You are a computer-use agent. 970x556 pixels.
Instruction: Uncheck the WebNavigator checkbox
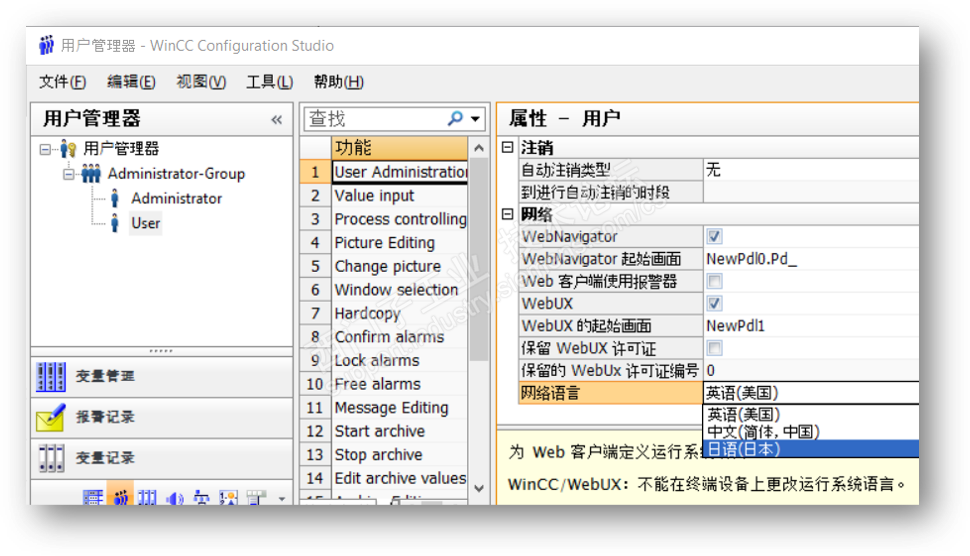(x=715, y=236)
